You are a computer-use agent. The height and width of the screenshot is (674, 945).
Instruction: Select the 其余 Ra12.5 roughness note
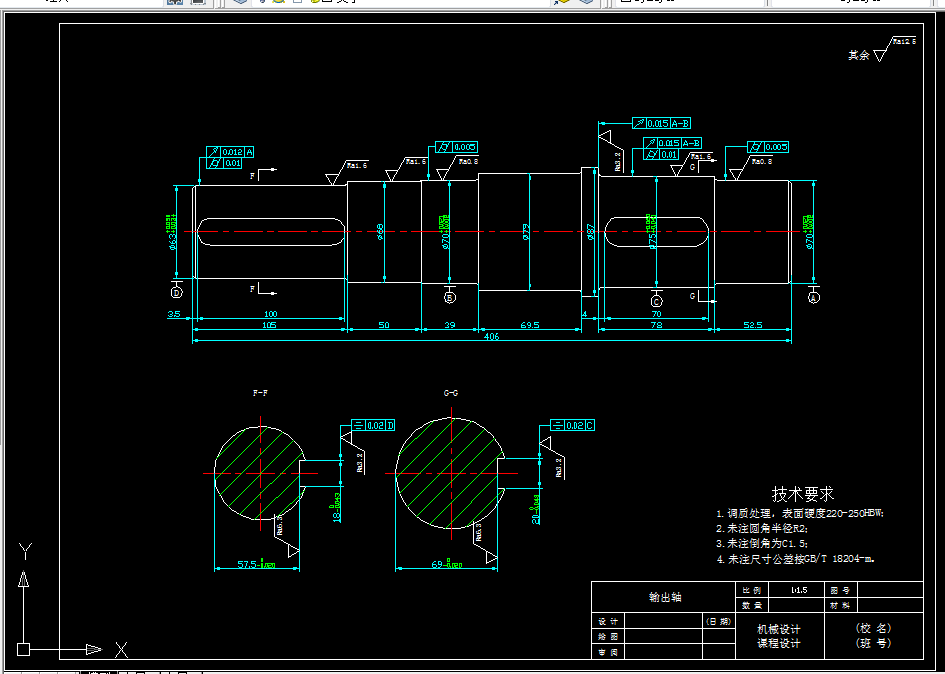coord(882,49)
